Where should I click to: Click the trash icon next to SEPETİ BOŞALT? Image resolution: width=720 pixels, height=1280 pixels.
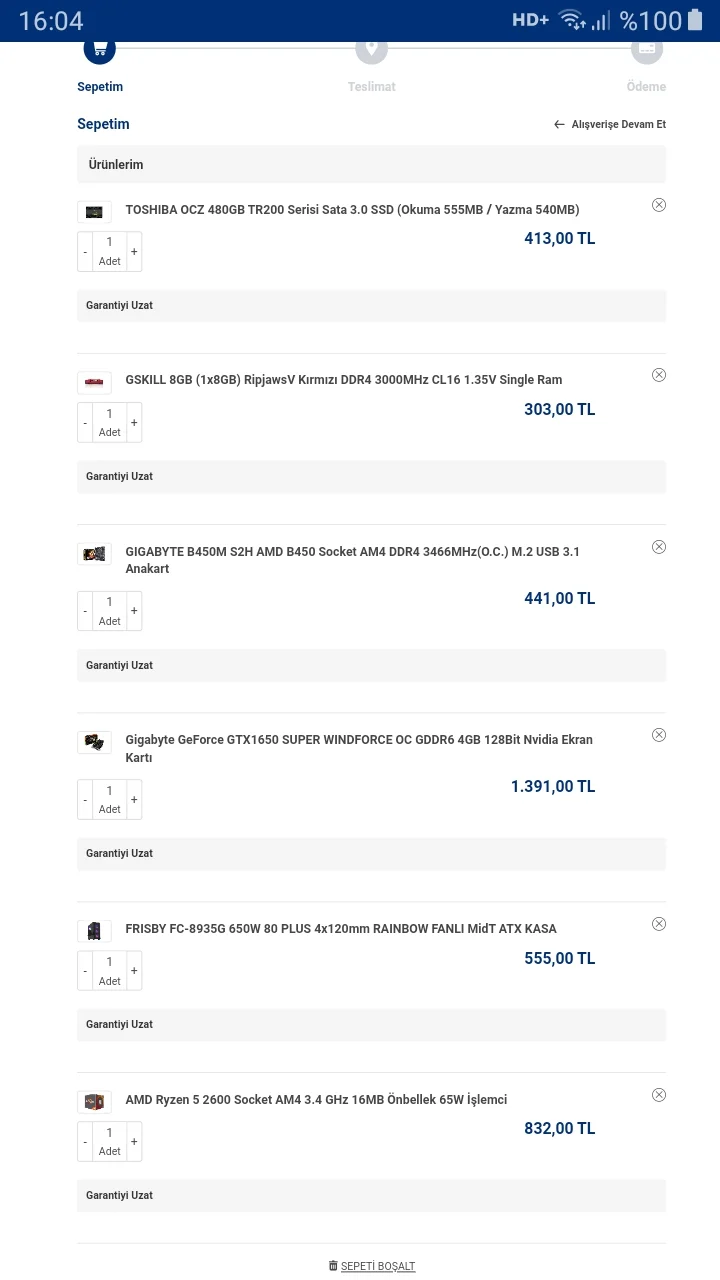coord(333,1266)
